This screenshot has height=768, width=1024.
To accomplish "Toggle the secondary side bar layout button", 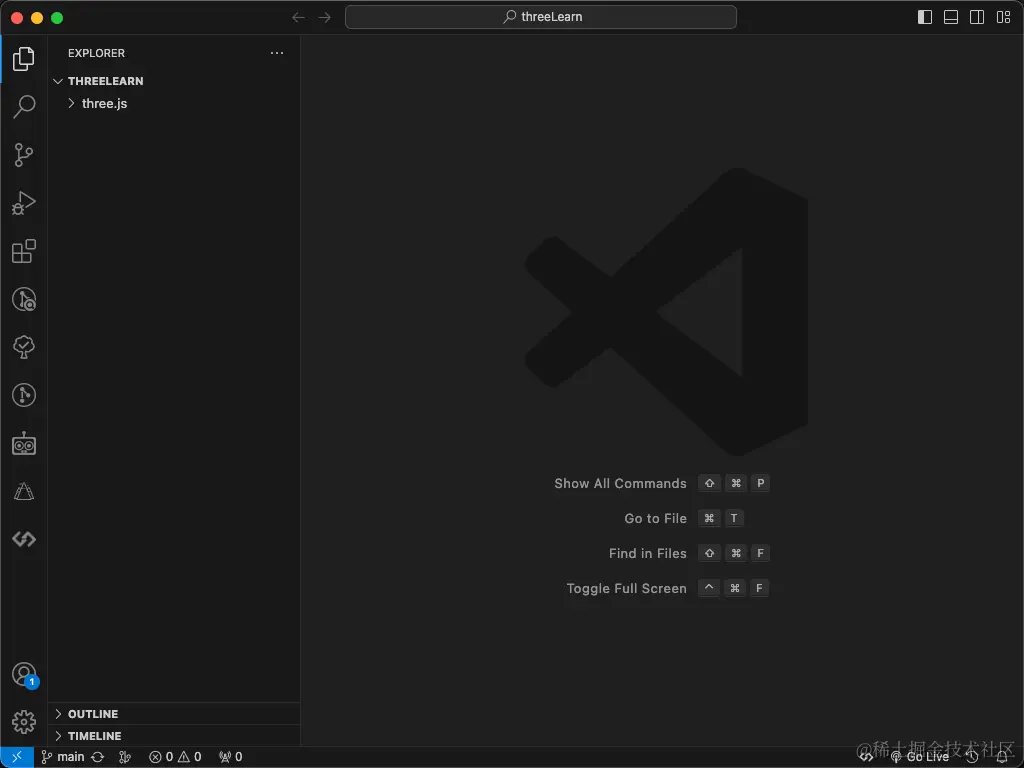I will (977, 18).
